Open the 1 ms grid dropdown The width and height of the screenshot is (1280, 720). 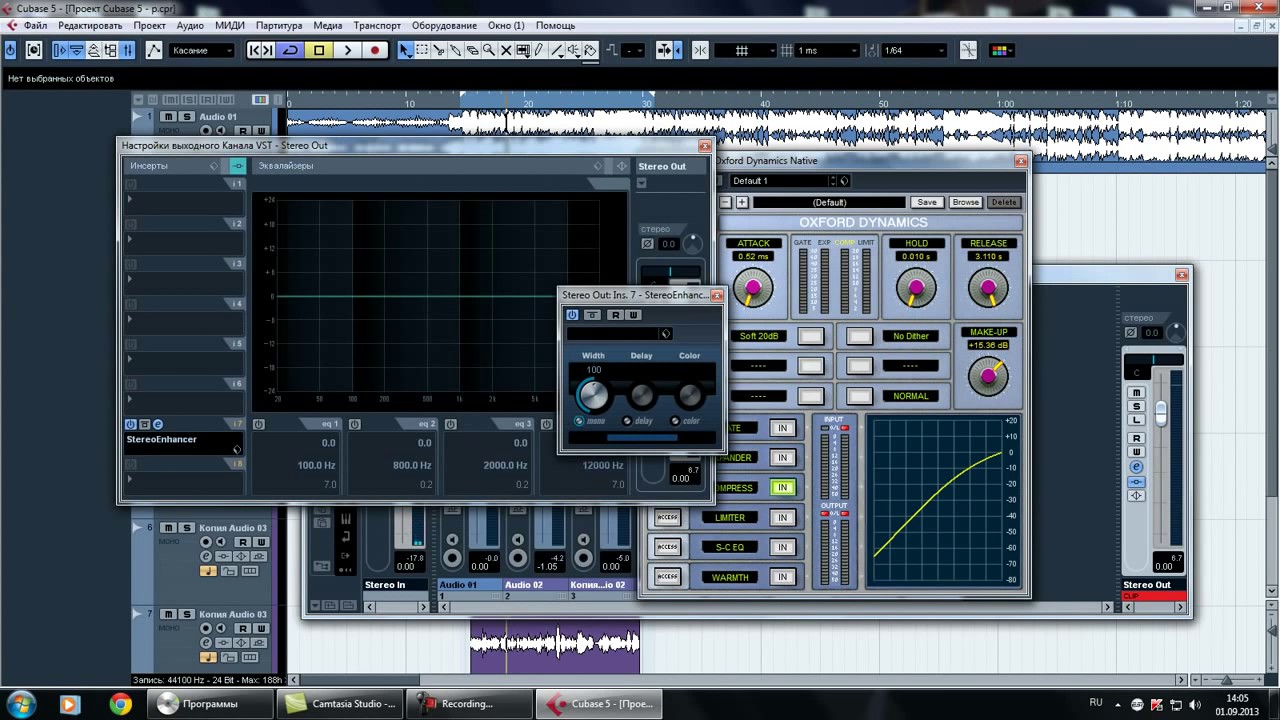[827, 50]
